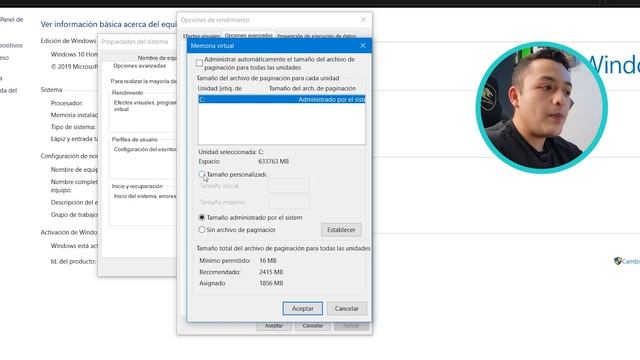The image size is (640, 360).
Task: Click Recomendado value 2415 MB
Action: pos(271,272)
